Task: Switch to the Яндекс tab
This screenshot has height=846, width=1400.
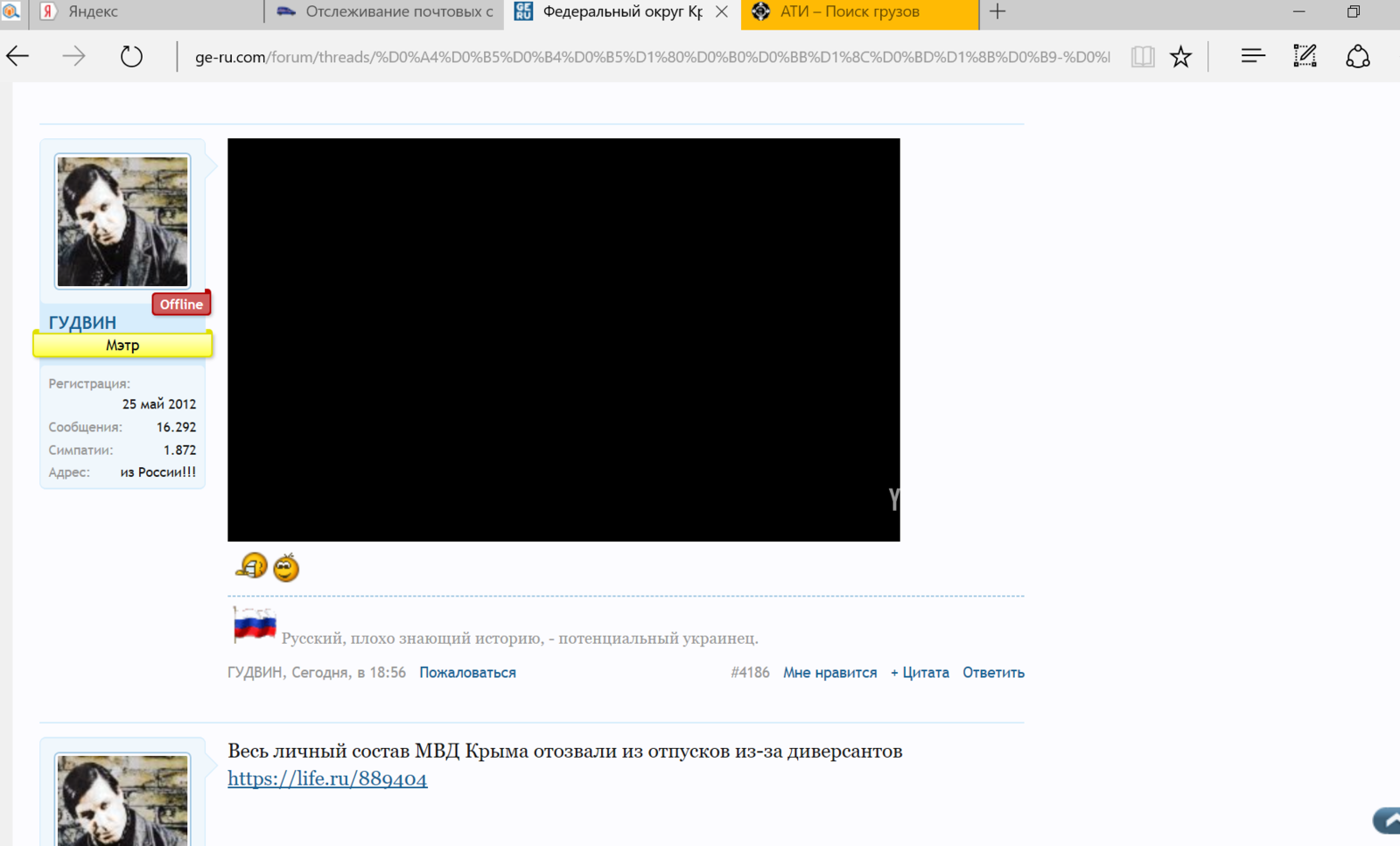Action: pyautogui.click(x=146, y=12)
